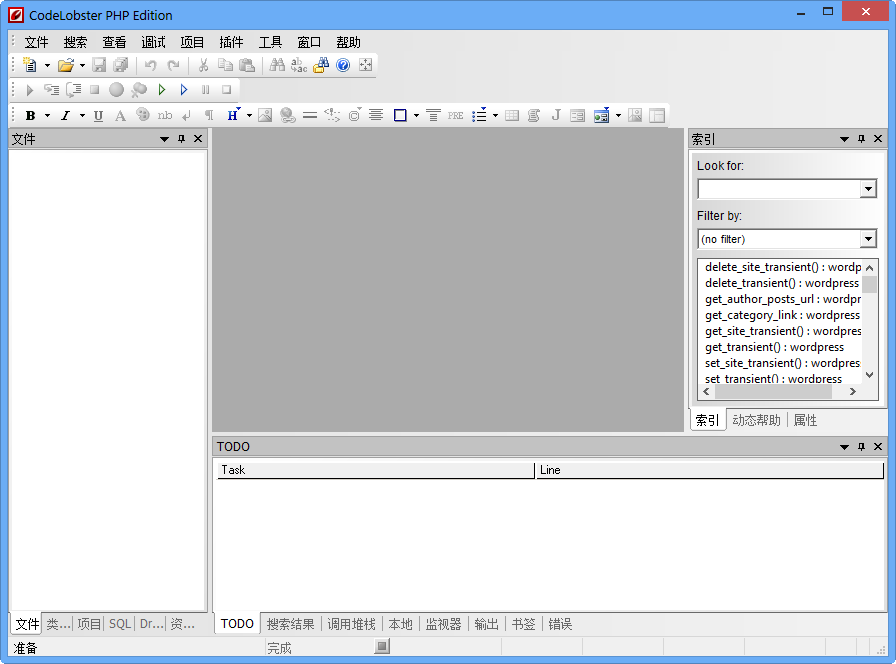Click the blue Debug triangle icon
Screen dimensions: 896x664
183,90
